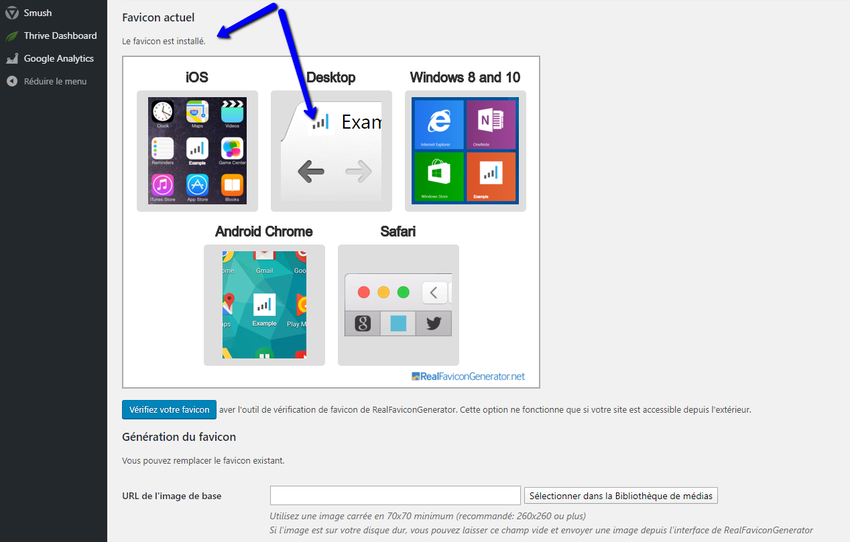Click the red close dot in Safari preview
Image resolution: width=850 pixels, height=542 pixels.
[x=364, y=292]
